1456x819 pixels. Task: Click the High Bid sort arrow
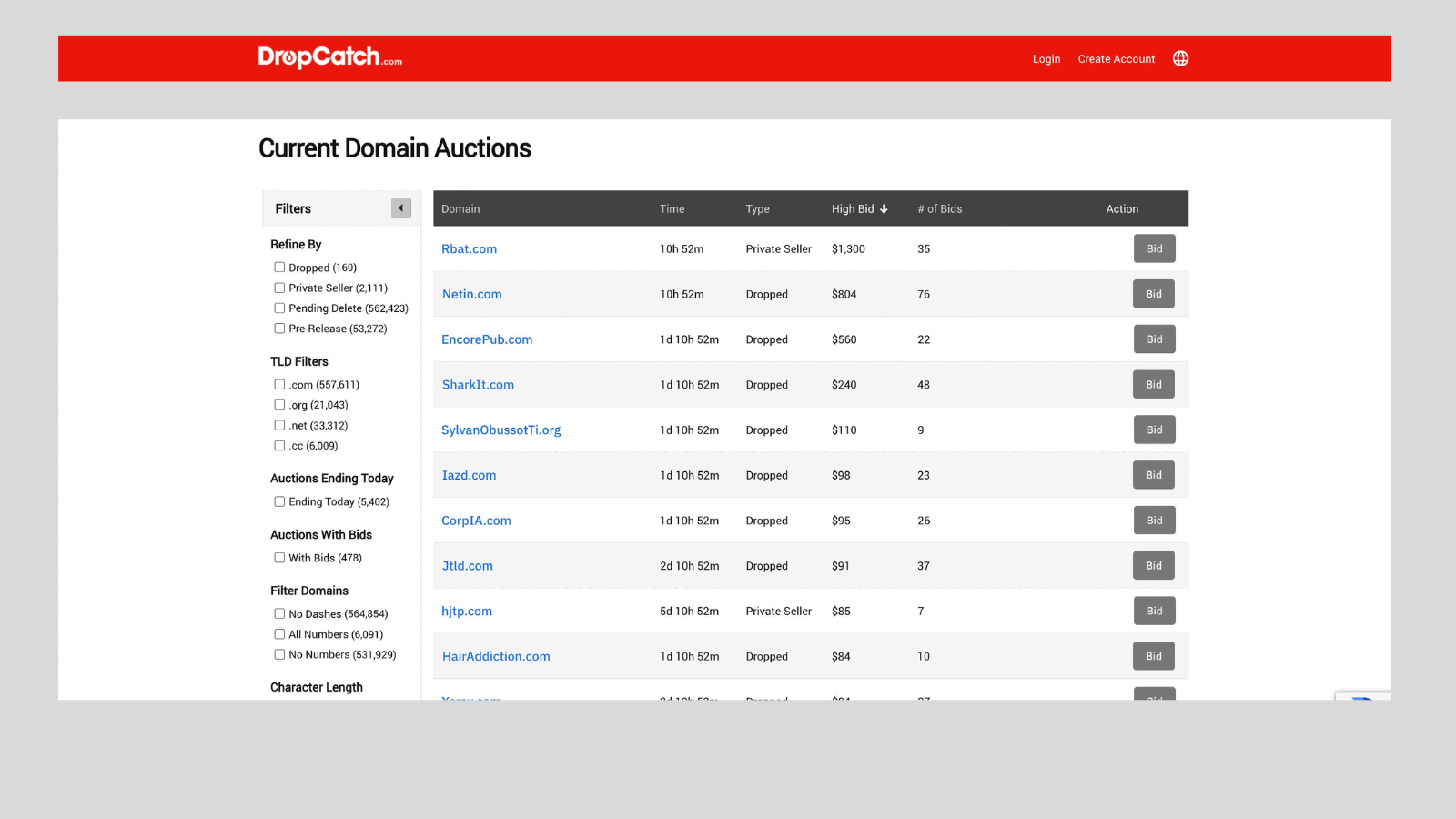tap(884, 209)
